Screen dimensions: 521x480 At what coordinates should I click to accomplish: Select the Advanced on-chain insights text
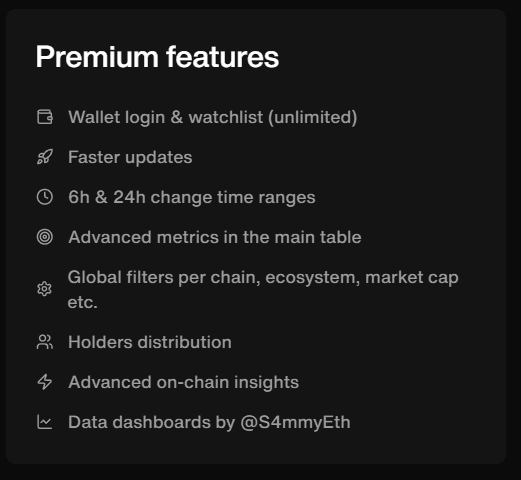[183, 382]
